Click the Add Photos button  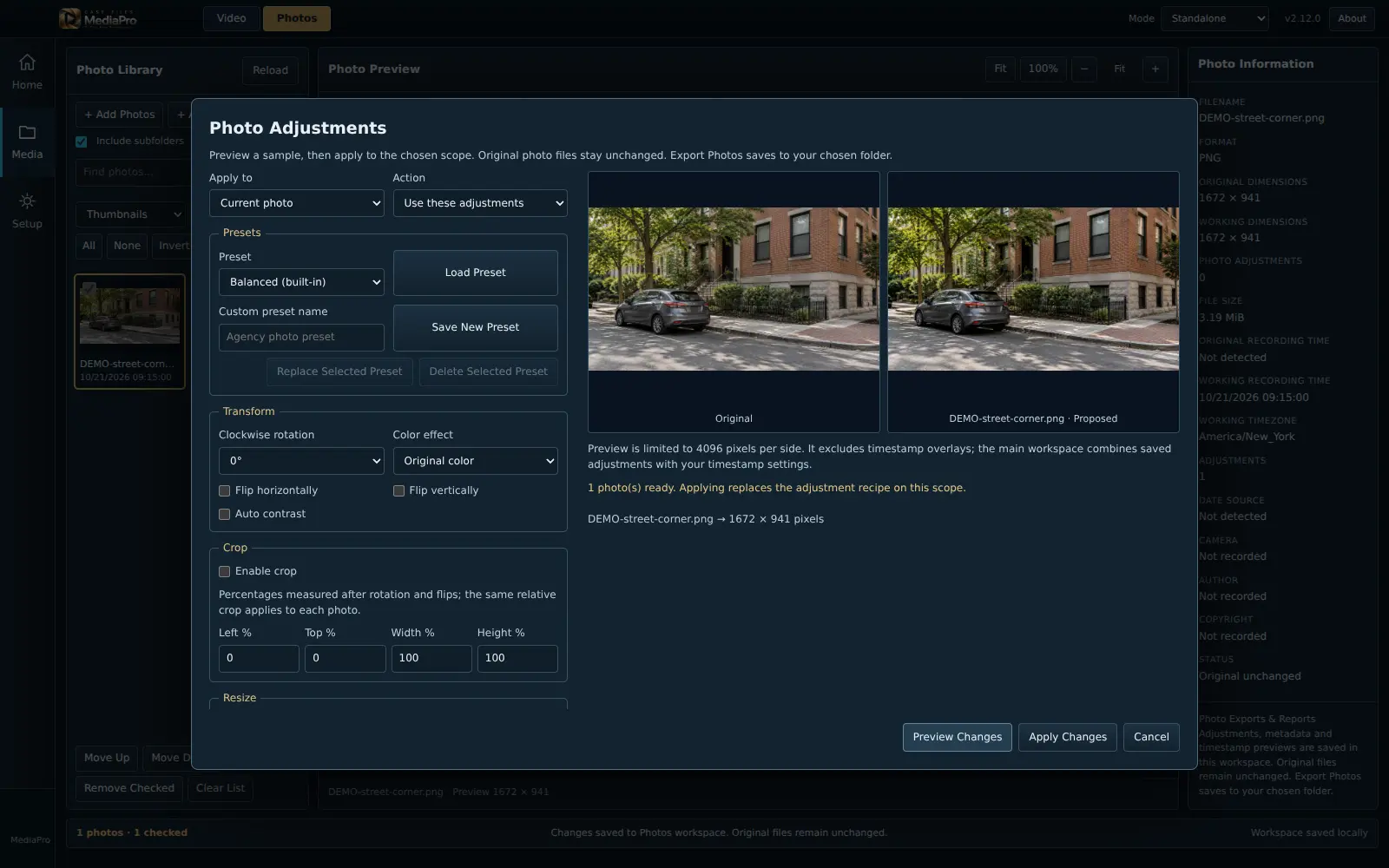120,115
